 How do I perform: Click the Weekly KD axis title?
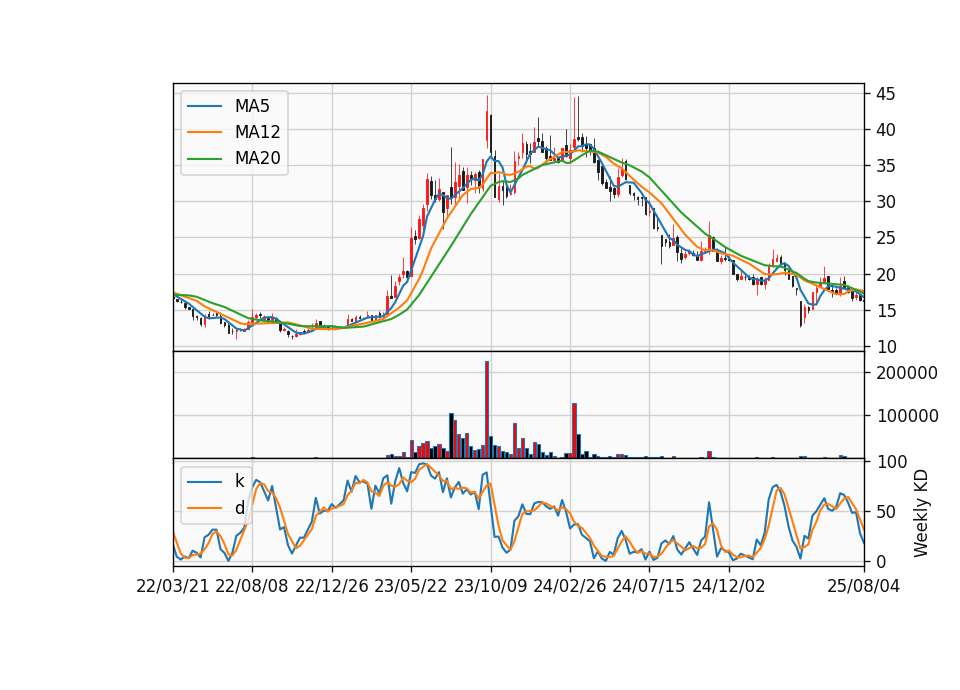coord(921,513)
